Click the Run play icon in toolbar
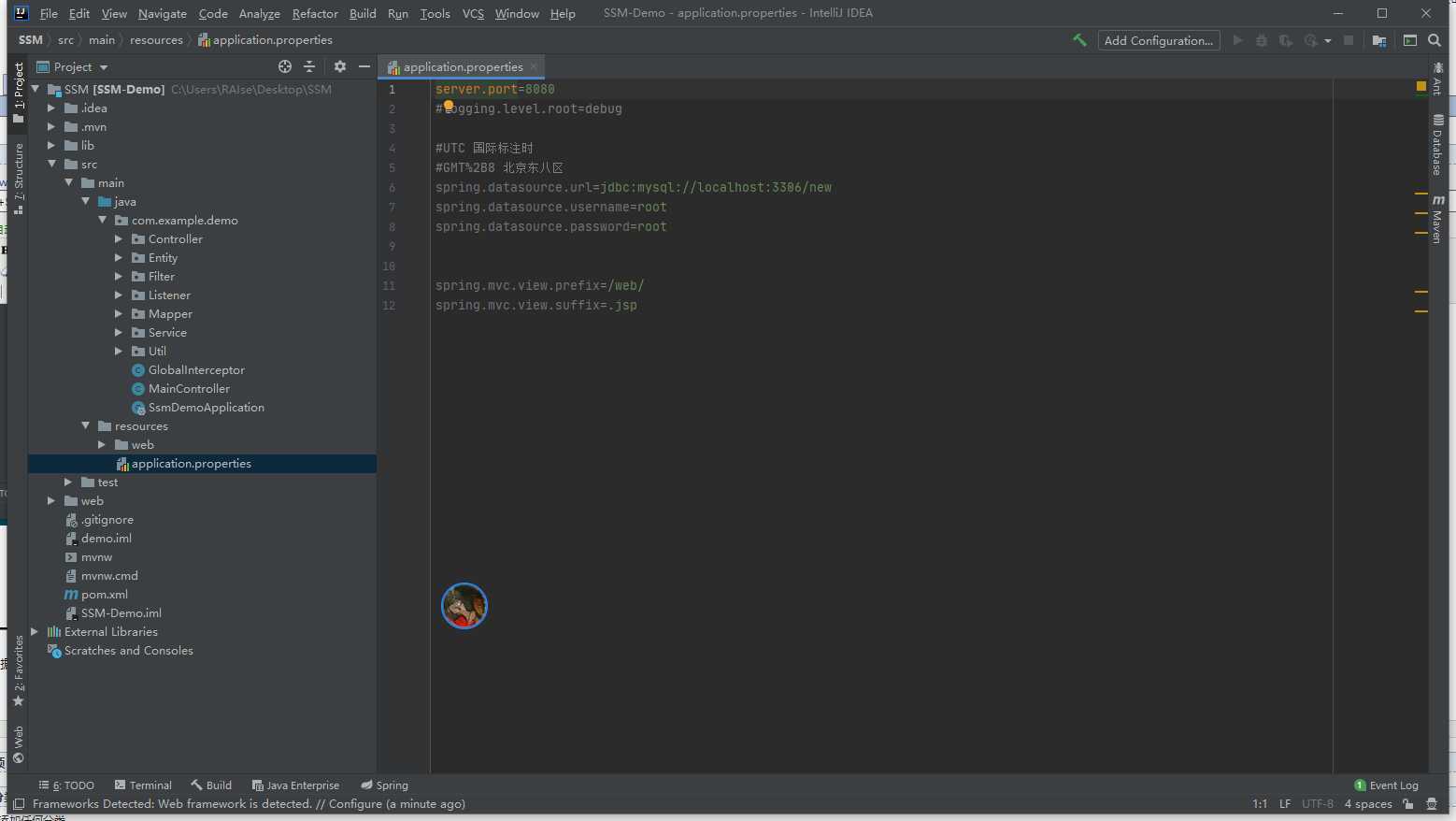Viewport: 1456px width, 821px height. click(x=1237, y=40)
